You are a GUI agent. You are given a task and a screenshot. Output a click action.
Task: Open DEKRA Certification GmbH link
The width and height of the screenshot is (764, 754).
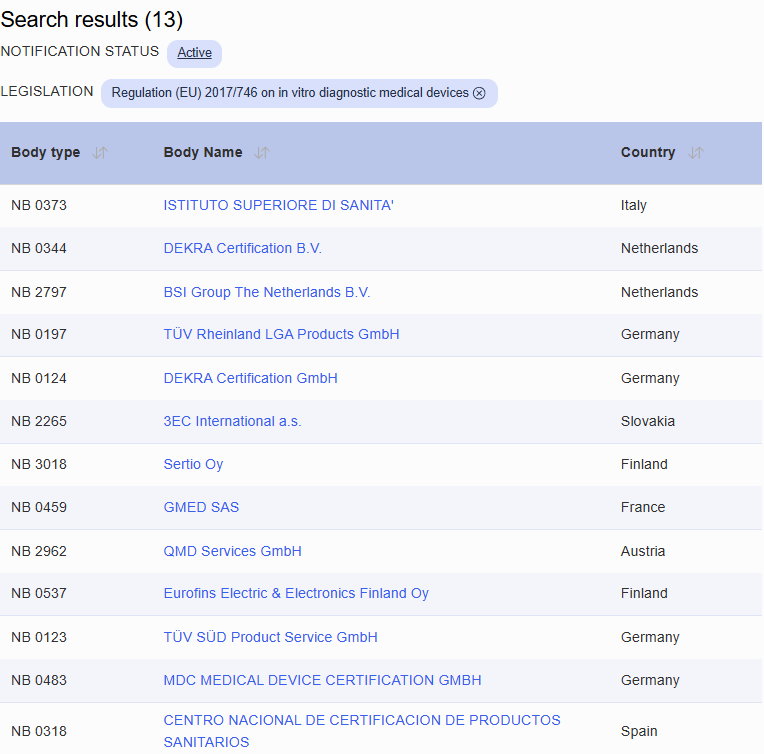pyautogui.click(x=250, y=378)
